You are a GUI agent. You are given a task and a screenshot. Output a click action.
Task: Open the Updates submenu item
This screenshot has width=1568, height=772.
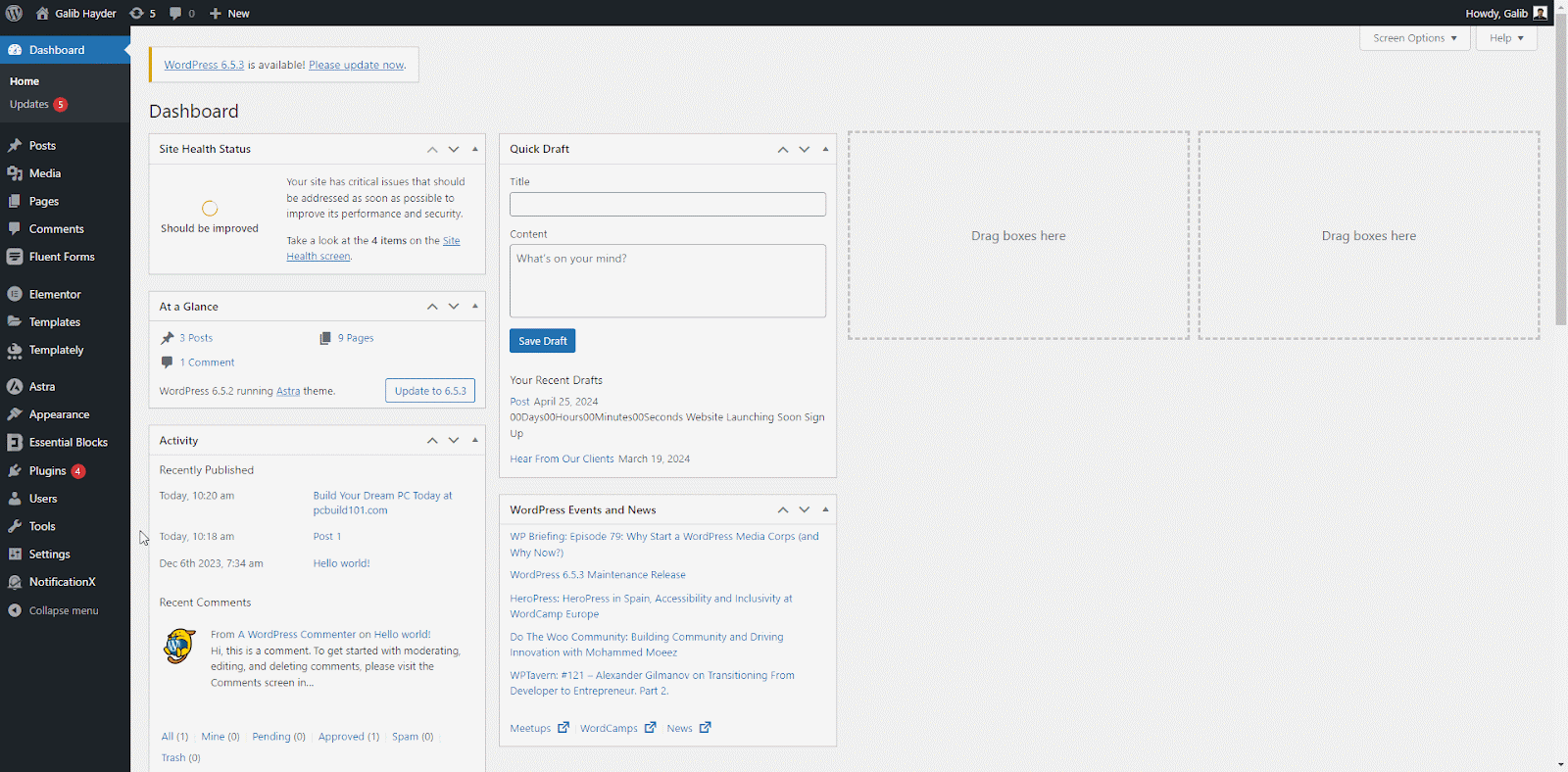pyautogui.click(x=29, y=105)
